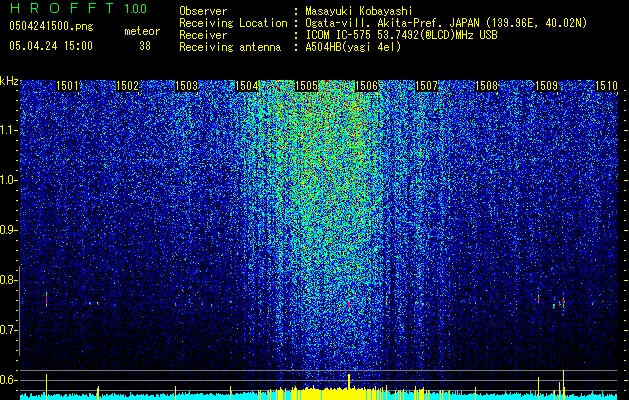Click the meteor echo streak under the 1506 marker
The width and height of the screenshot is (629, 400).
coord(349,305)
